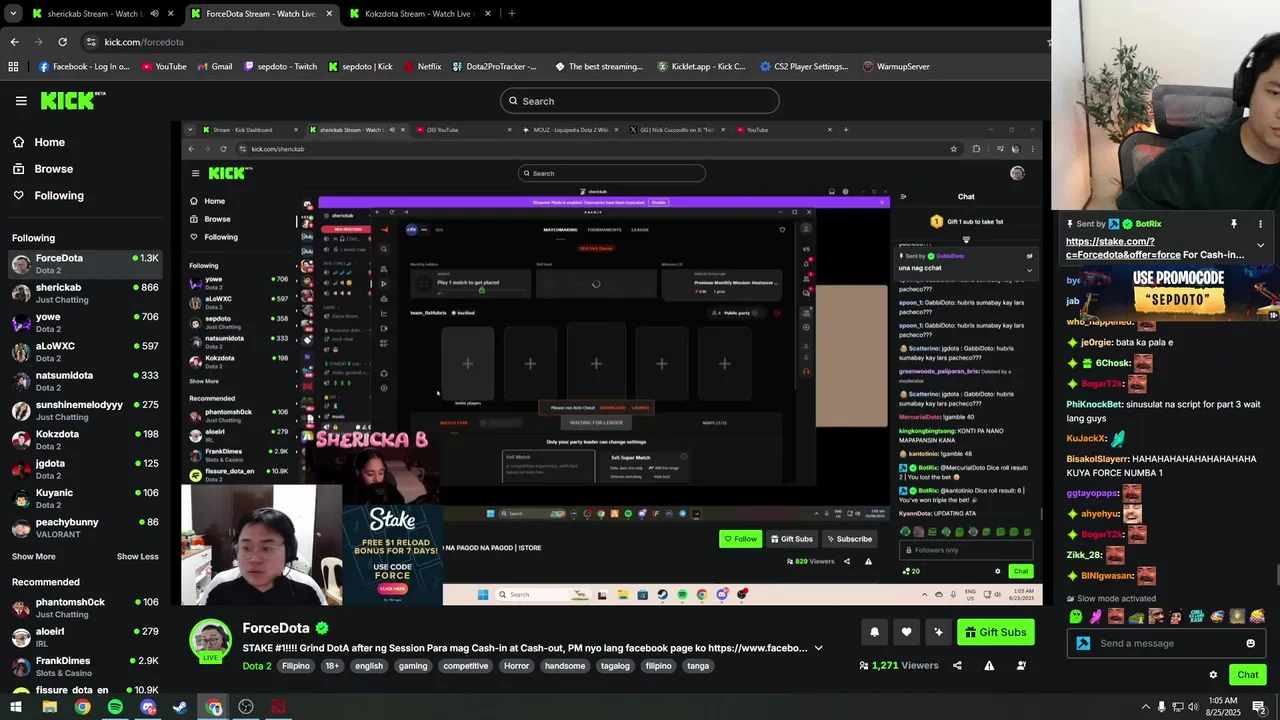Go to Home in Kick sidebar
The image size is (1280, 720).
tap(39, 142)
